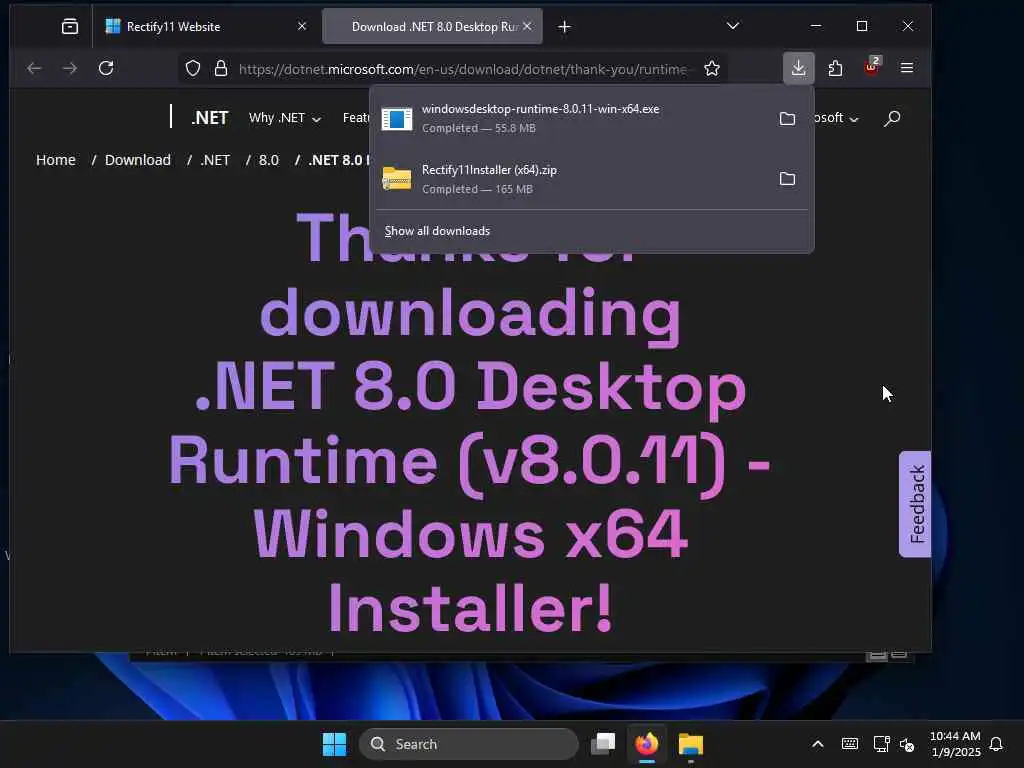Image resolution: width=1024 pixels, height=768 pixels.
Task: Click .NET breadcrumb link
Action: pos(215,160)
